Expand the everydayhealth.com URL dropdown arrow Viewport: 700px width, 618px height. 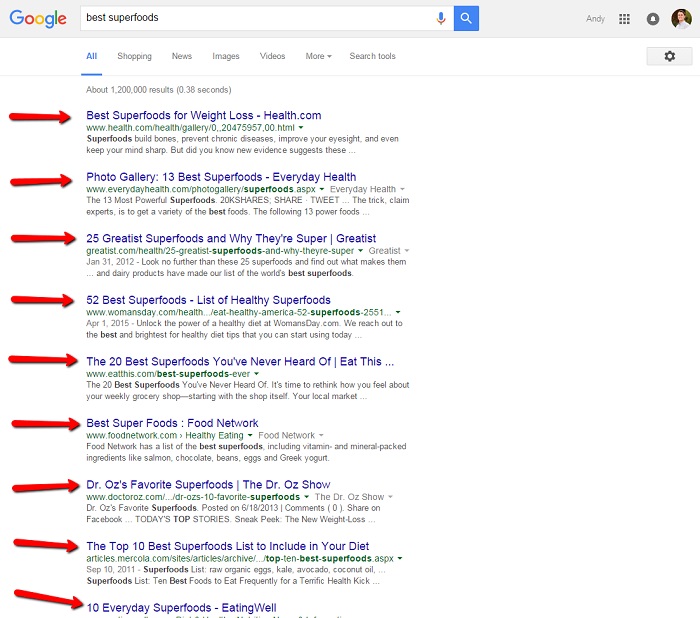pyautogui.click(x=321, y=189)
